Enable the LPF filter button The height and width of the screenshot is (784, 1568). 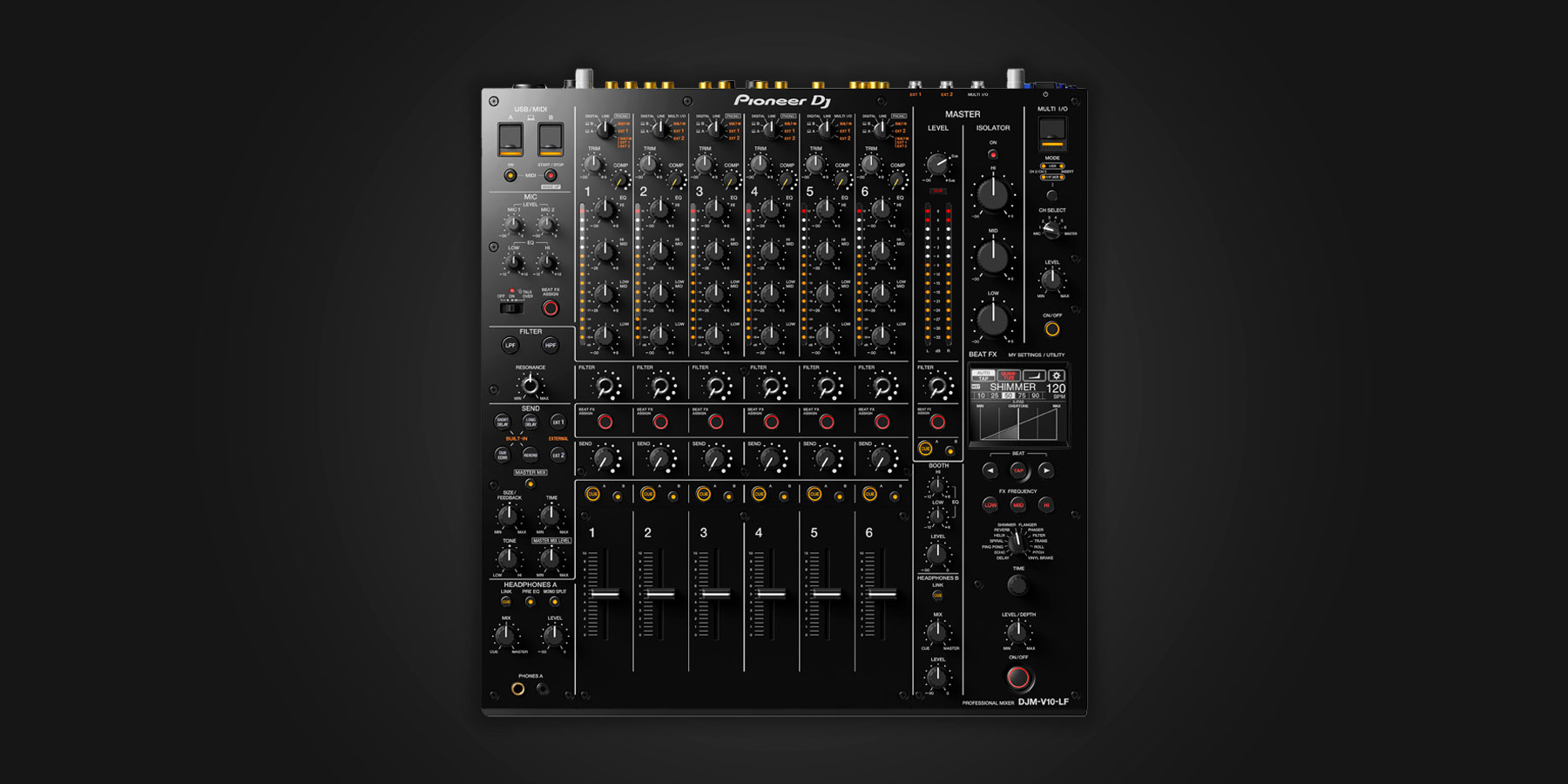tap(510, 345)
